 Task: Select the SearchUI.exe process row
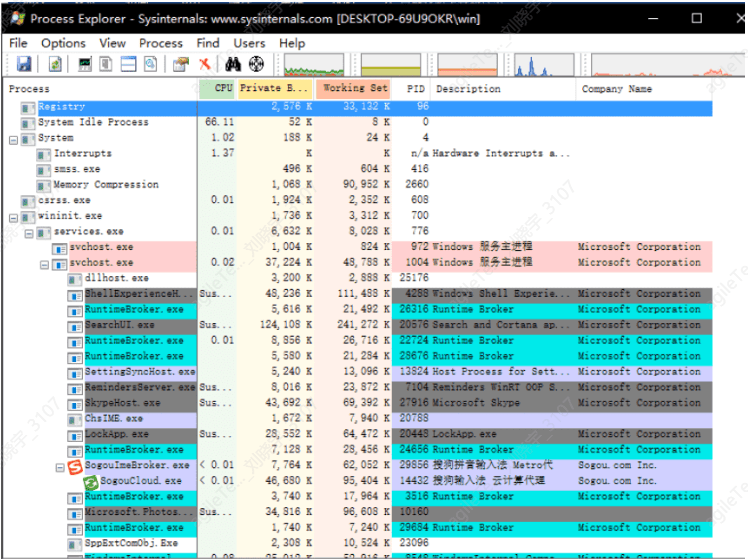point(120,325)
